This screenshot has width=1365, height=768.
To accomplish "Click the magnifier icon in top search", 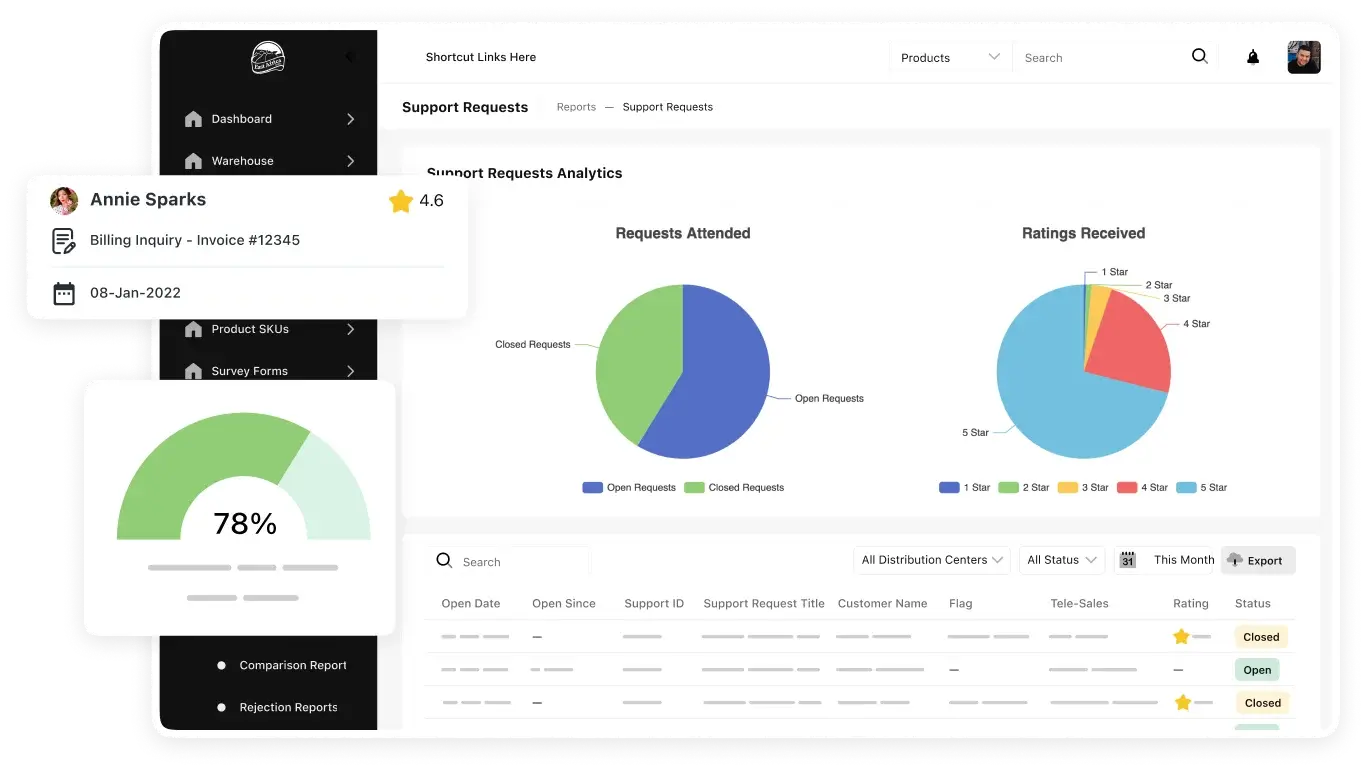I will [x=1199, y=57].
